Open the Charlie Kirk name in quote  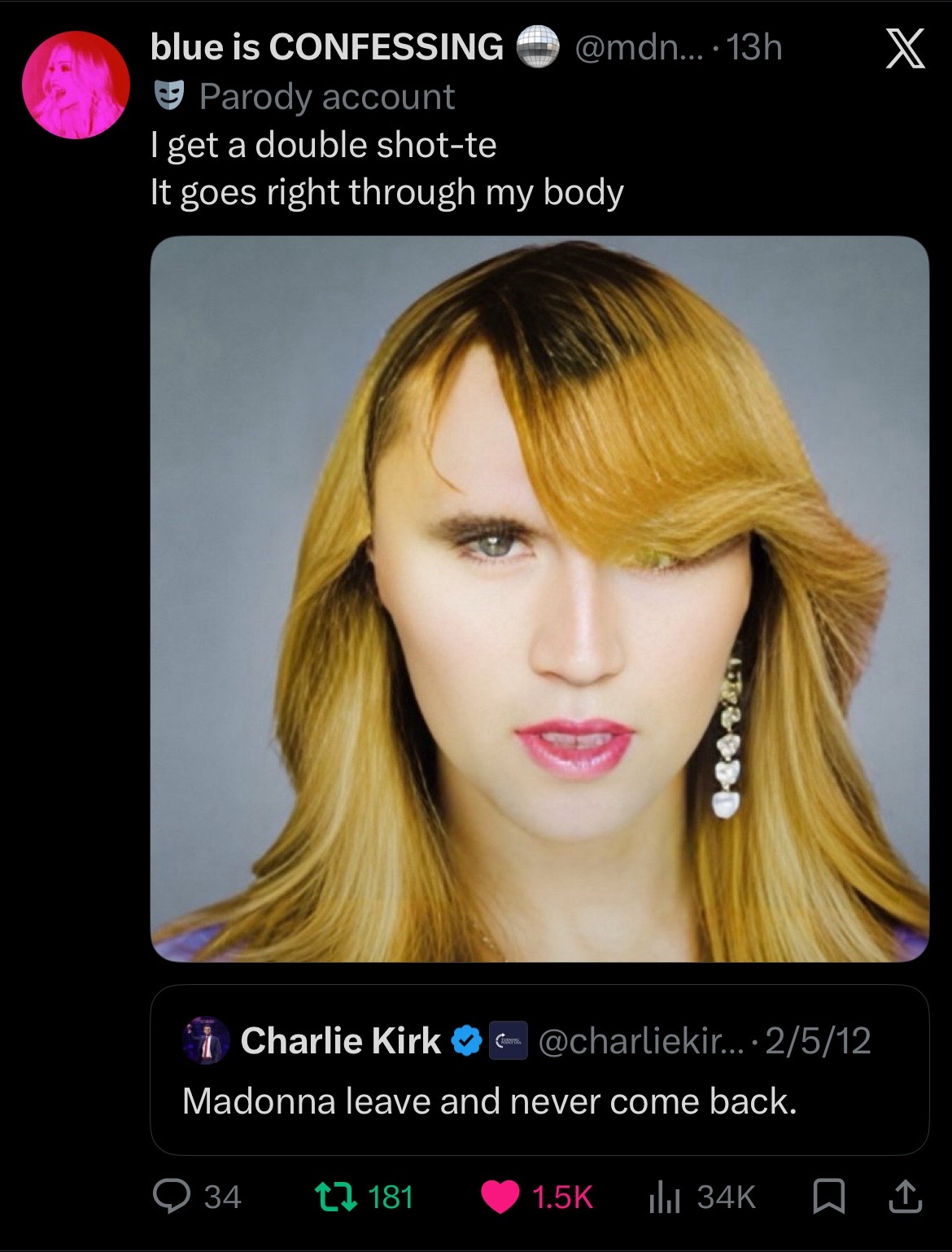[341, 1040]
